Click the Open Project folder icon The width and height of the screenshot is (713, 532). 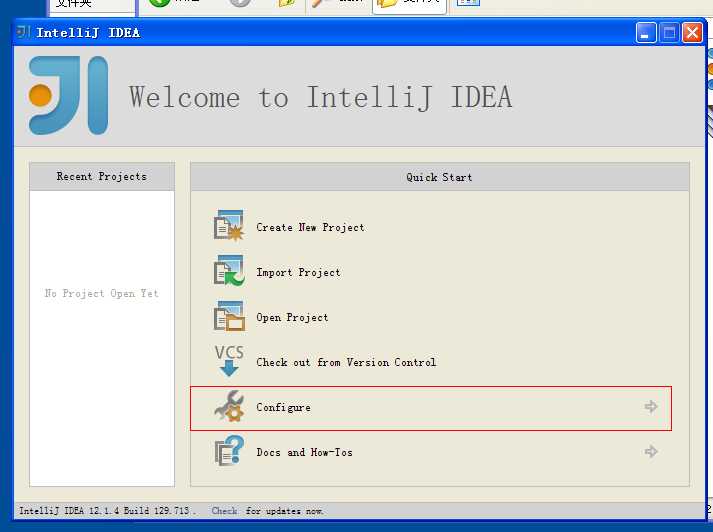(x=229, y=316)
